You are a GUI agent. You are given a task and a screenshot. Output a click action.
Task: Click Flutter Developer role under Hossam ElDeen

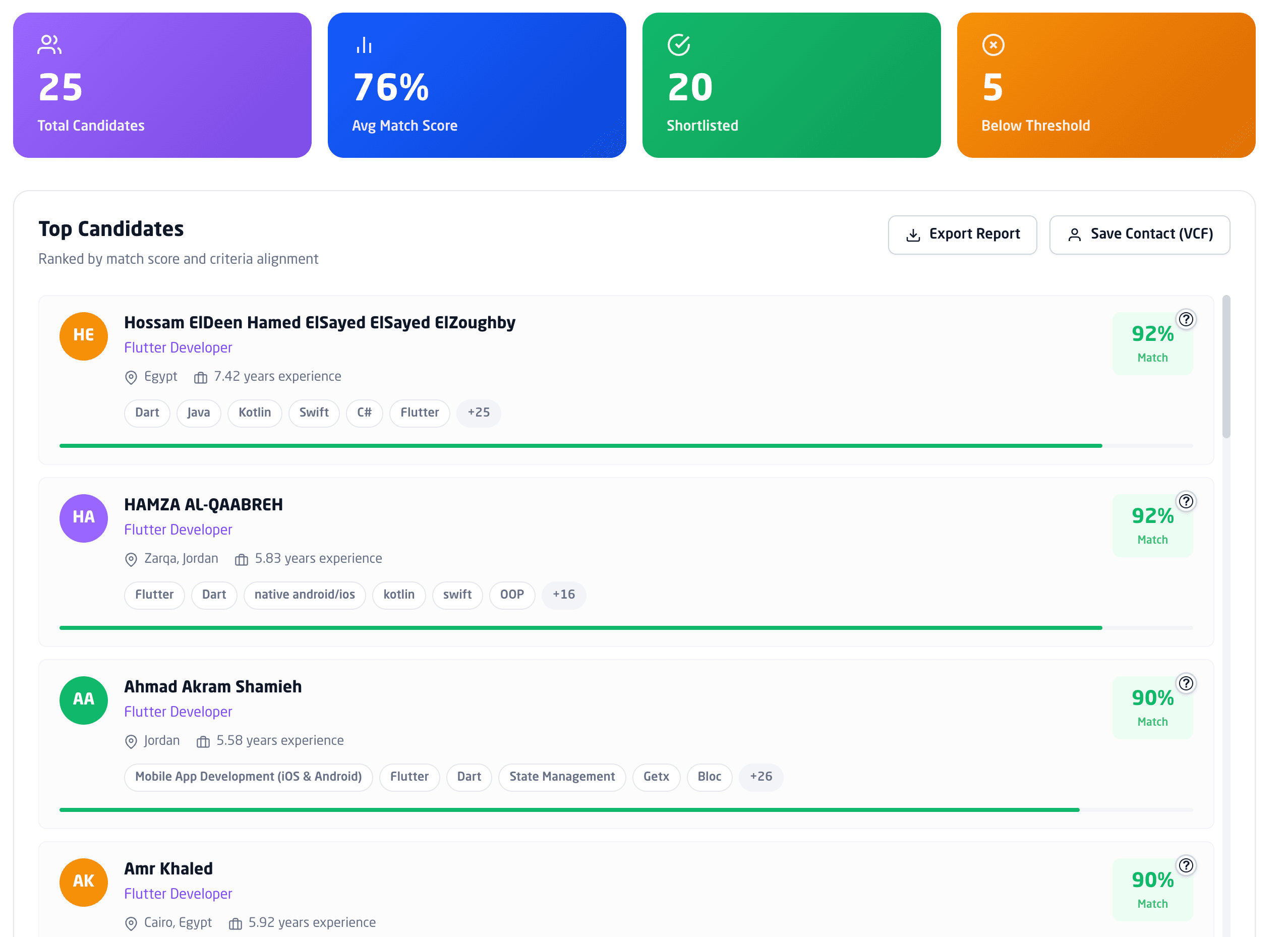click(179, 347)
